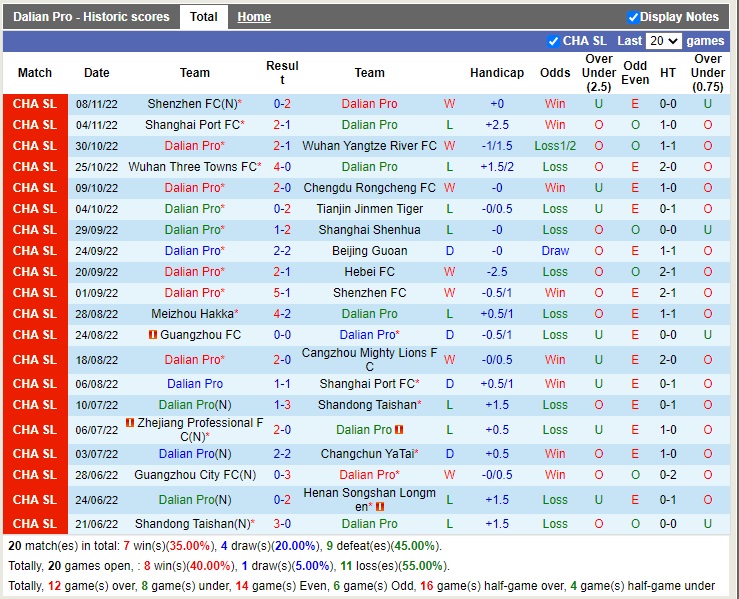Open the Hebei FC team page
Viewport: 739px width, 599px height.
coord(369,272)
